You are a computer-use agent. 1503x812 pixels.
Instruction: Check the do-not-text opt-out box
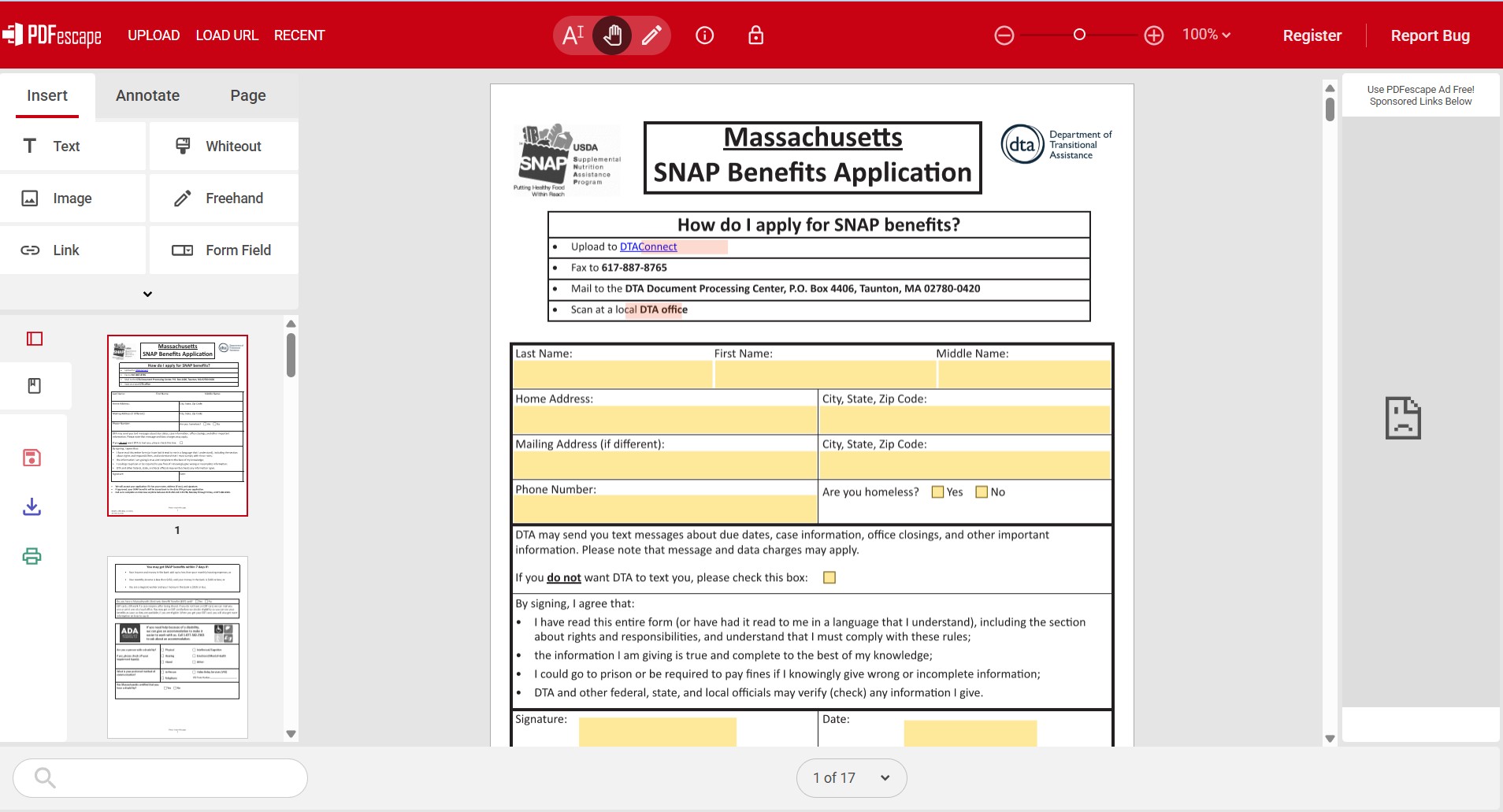829,577
